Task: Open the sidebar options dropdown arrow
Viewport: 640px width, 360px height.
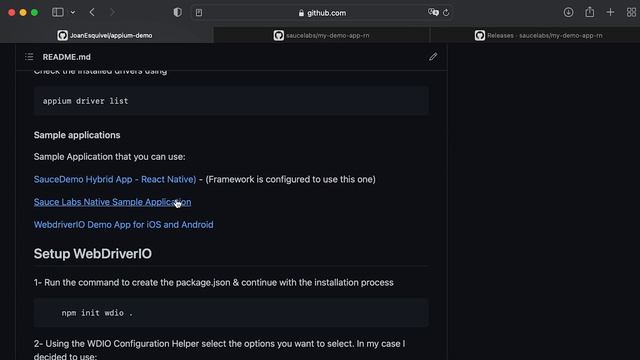Action: click(x=73, y=13)
